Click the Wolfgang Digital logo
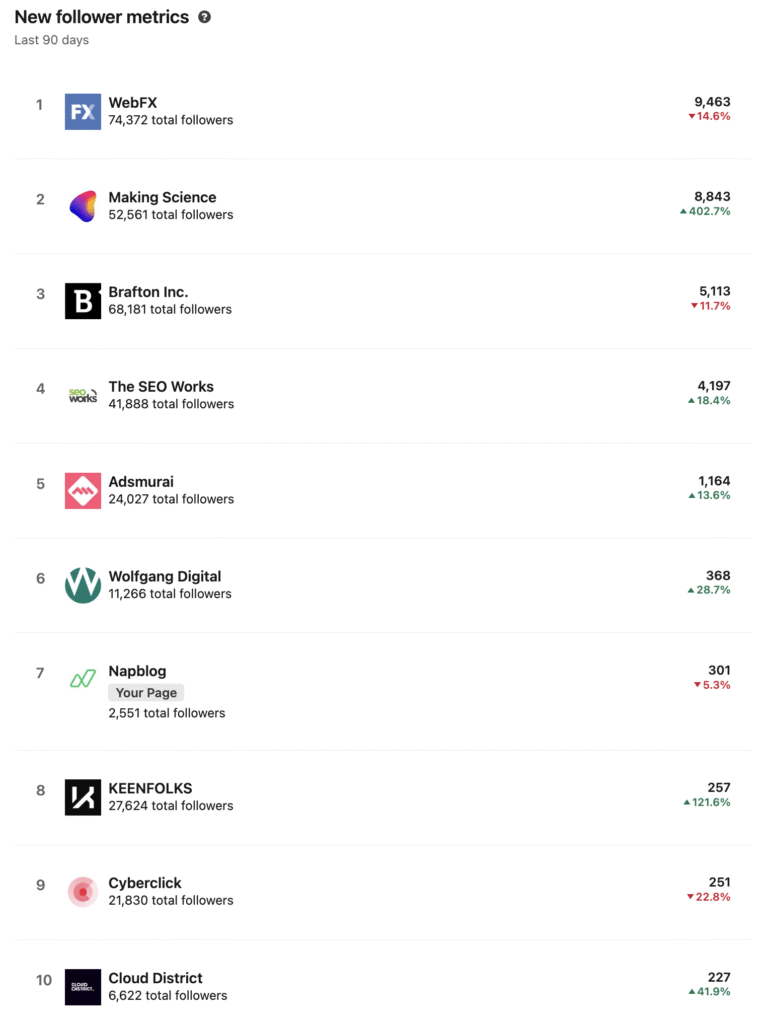 83,585
